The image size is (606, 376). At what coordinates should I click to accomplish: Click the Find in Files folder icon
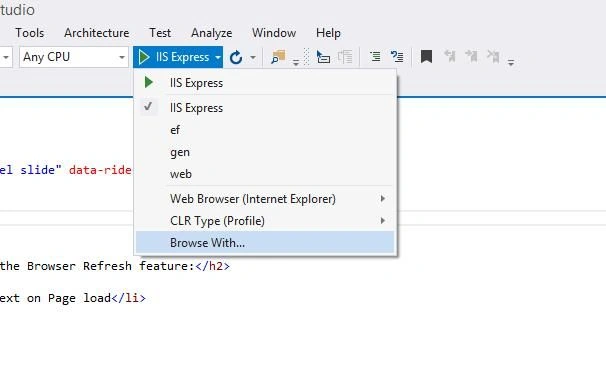(x=278, y=57)
